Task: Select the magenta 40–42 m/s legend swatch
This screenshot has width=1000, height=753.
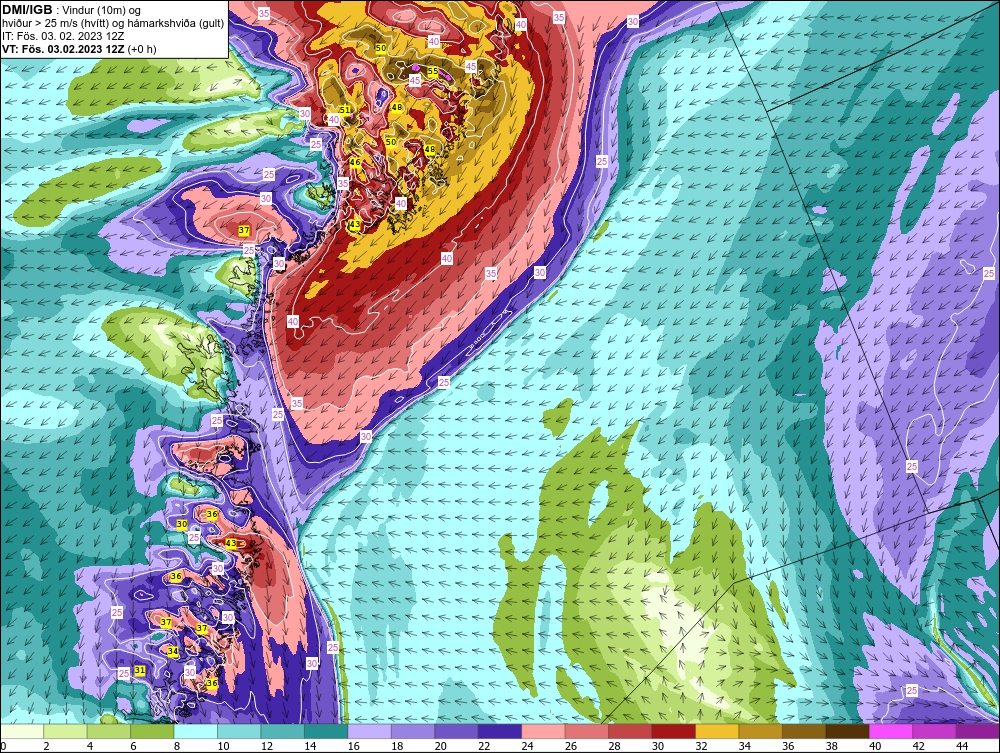Action: [x=891, y=731]
